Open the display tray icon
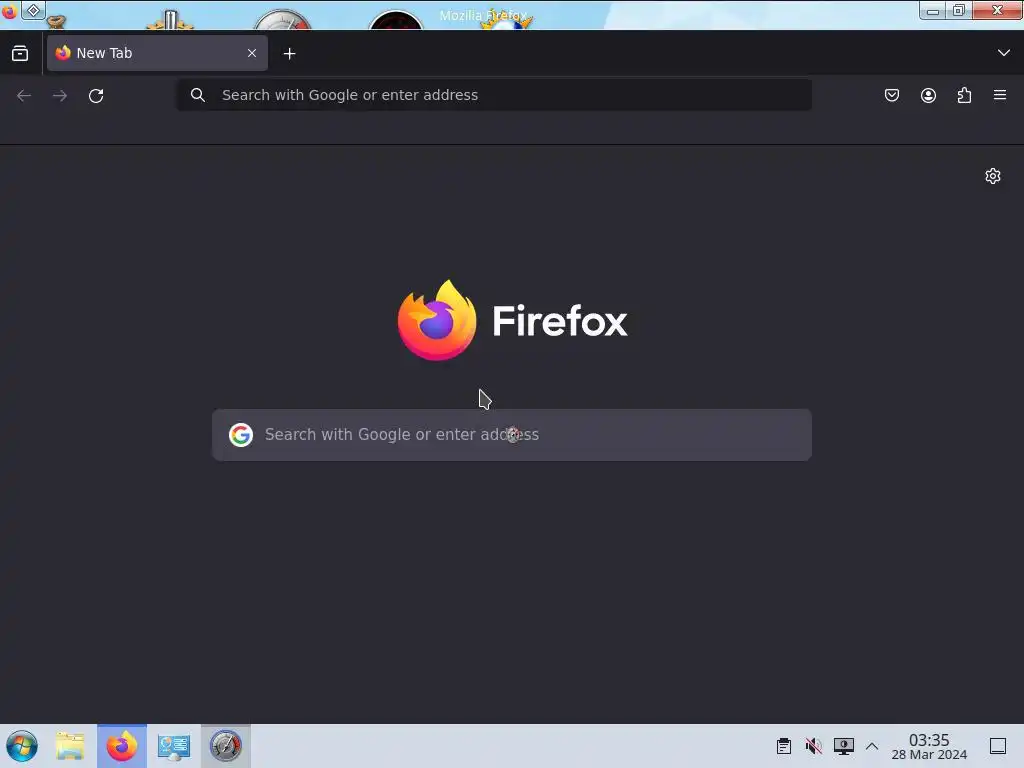This screenshot has width=1024, height=768. pos(843,746)
